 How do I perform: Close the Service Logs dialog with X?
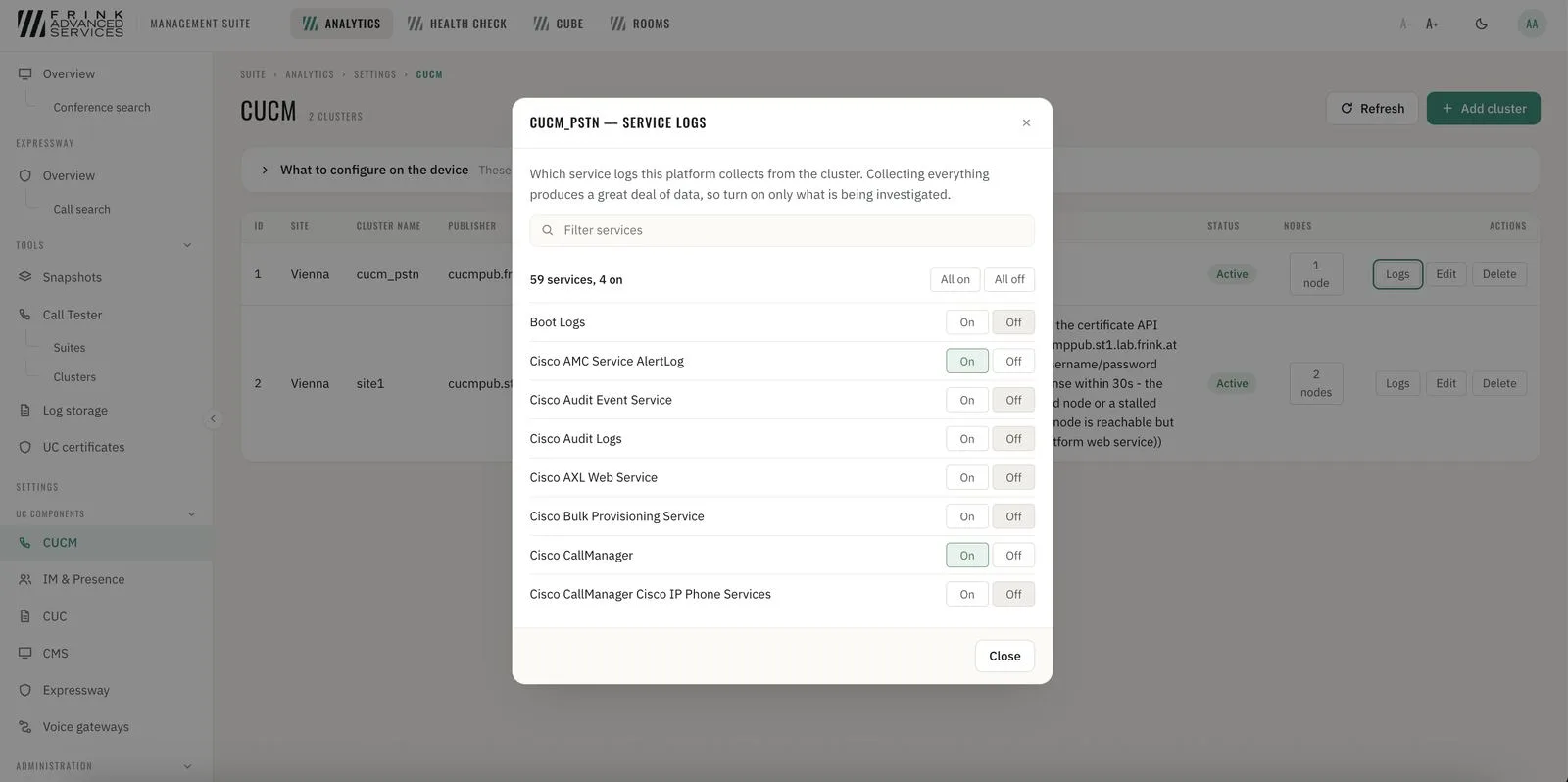point(1026,122)
